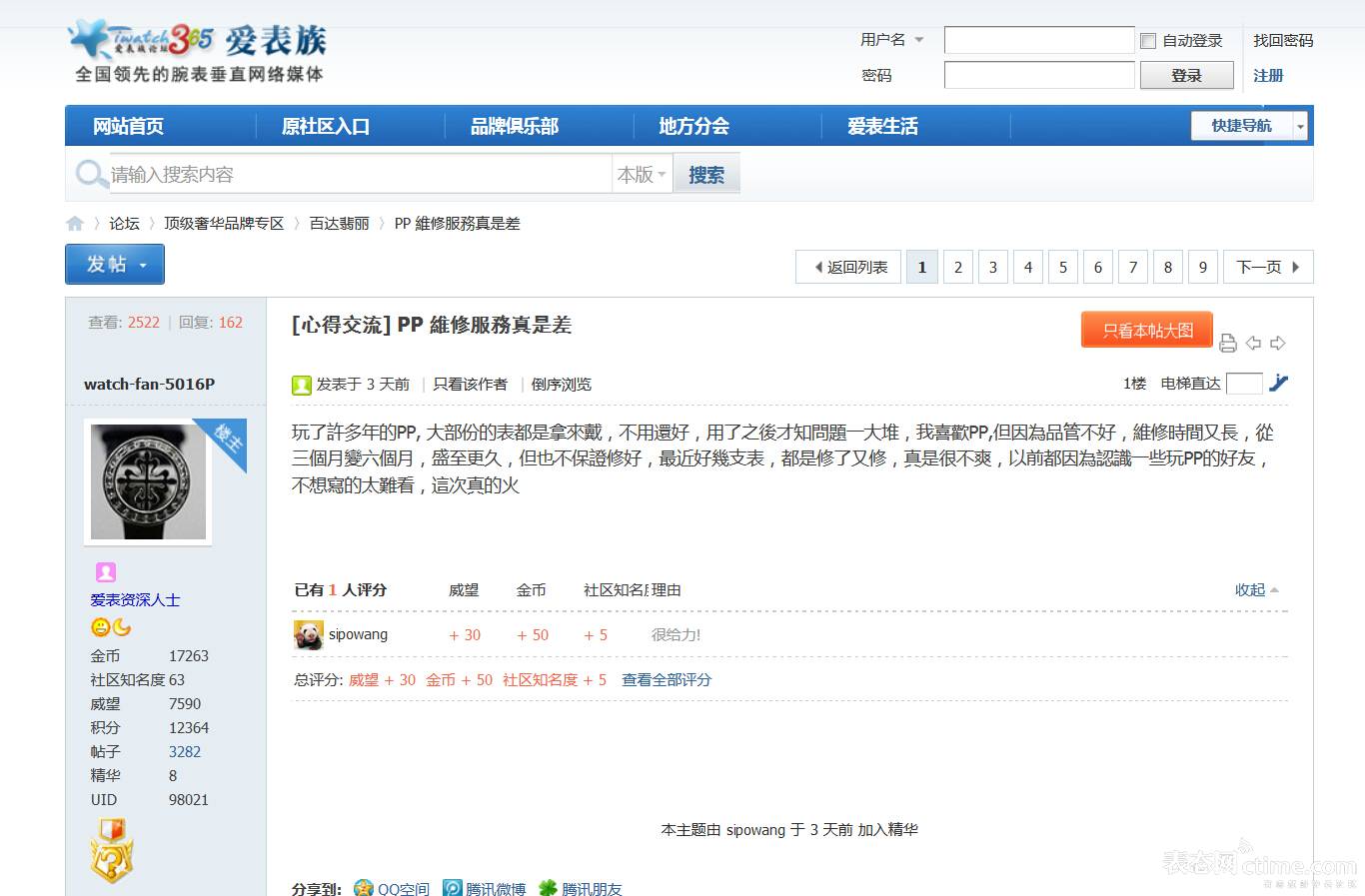Click 下一页 next page button
The height and width of the screenshot is (896, 1365).
click(x=1268, y=267)
